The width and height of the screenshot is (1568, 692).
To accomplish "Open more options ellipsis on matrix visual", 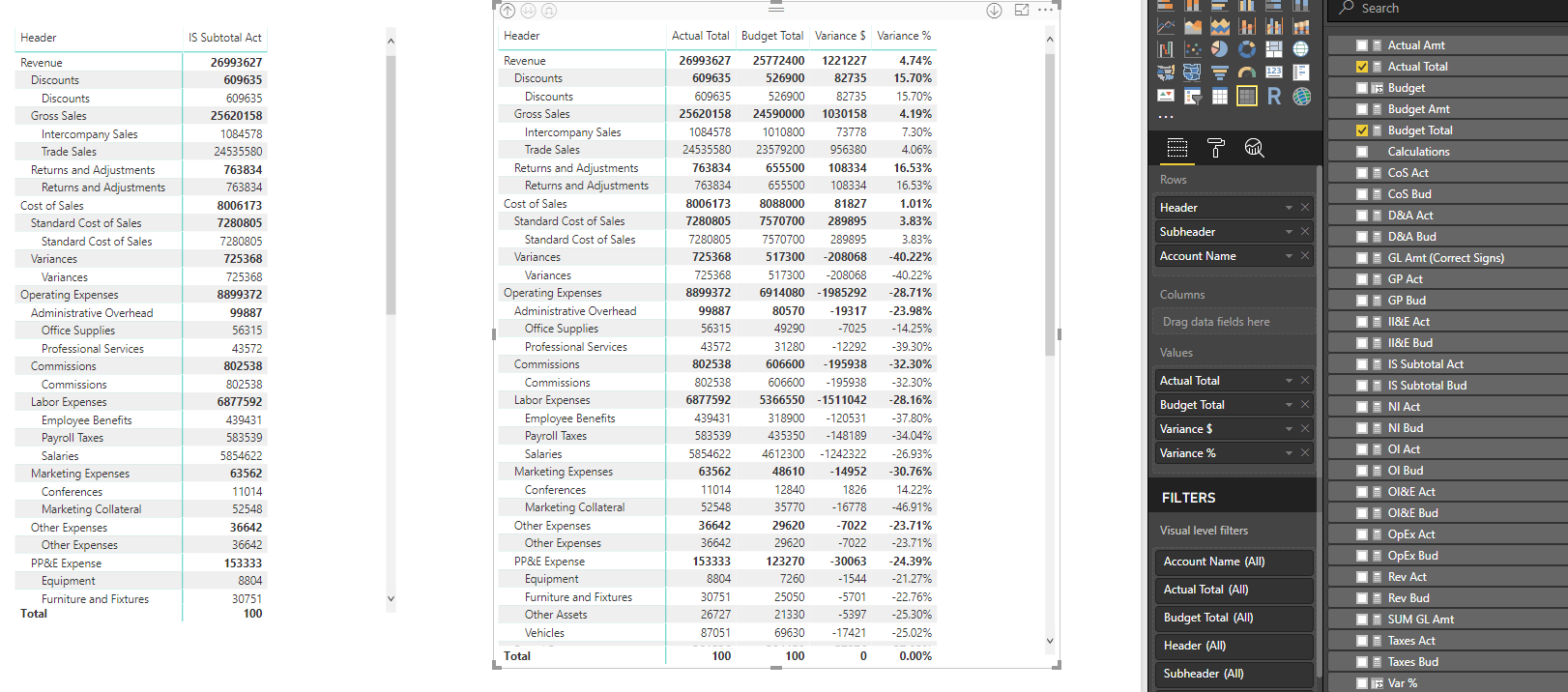I will click(x=1045, y=10).
